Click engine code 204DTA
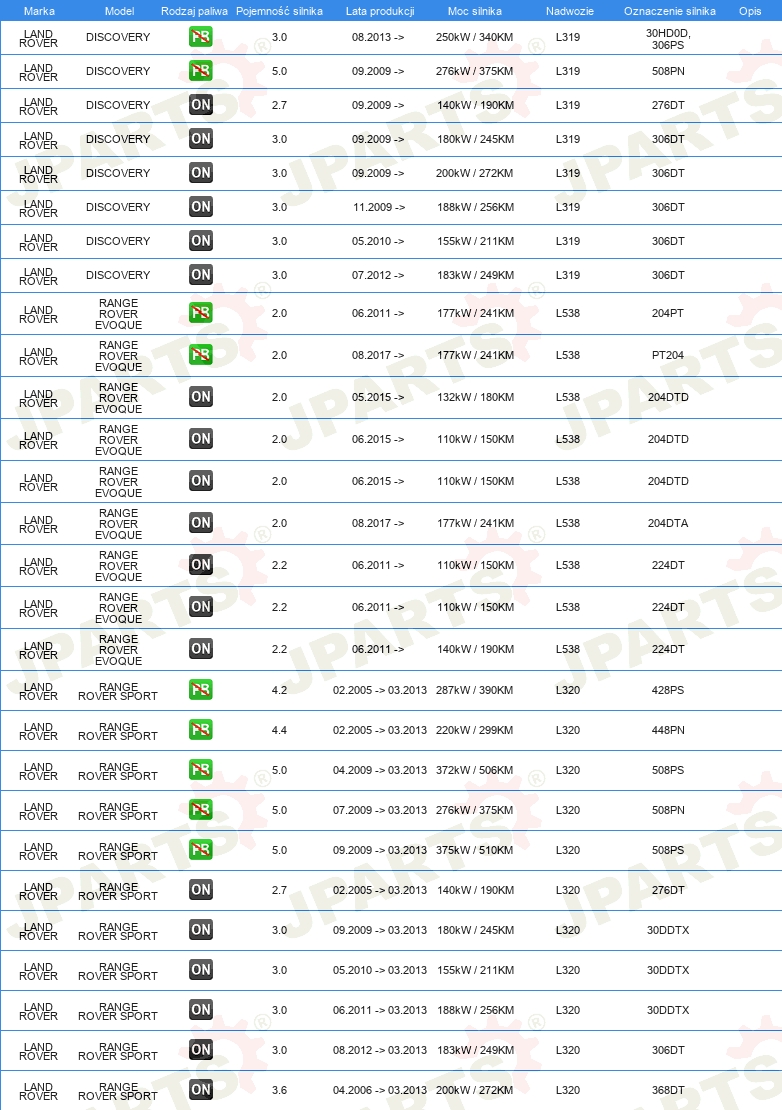The height and width of the screenshot is (1110, 782). 668,523
